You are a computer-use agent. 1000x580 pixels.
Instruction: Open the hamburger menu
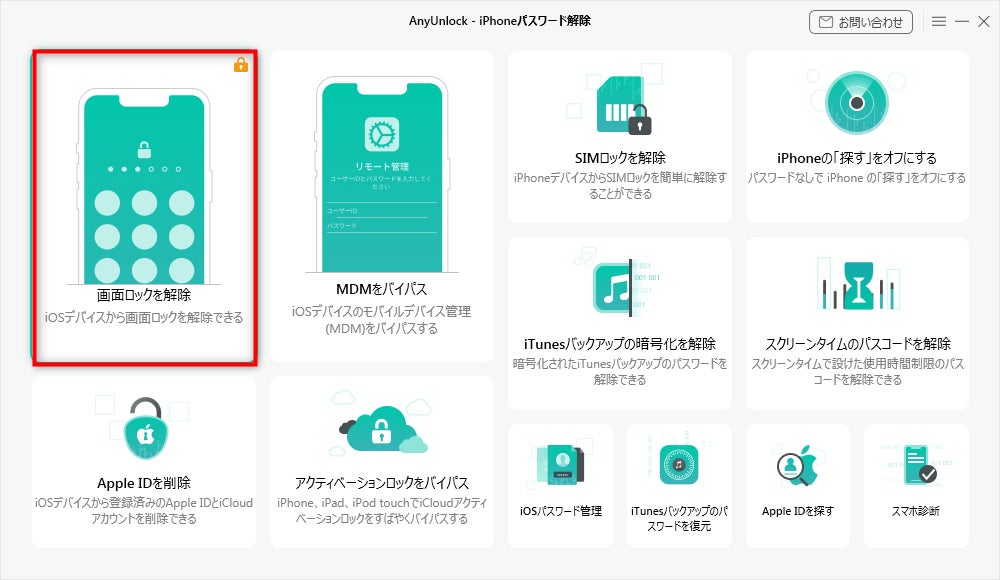click(x=941, y=21)
